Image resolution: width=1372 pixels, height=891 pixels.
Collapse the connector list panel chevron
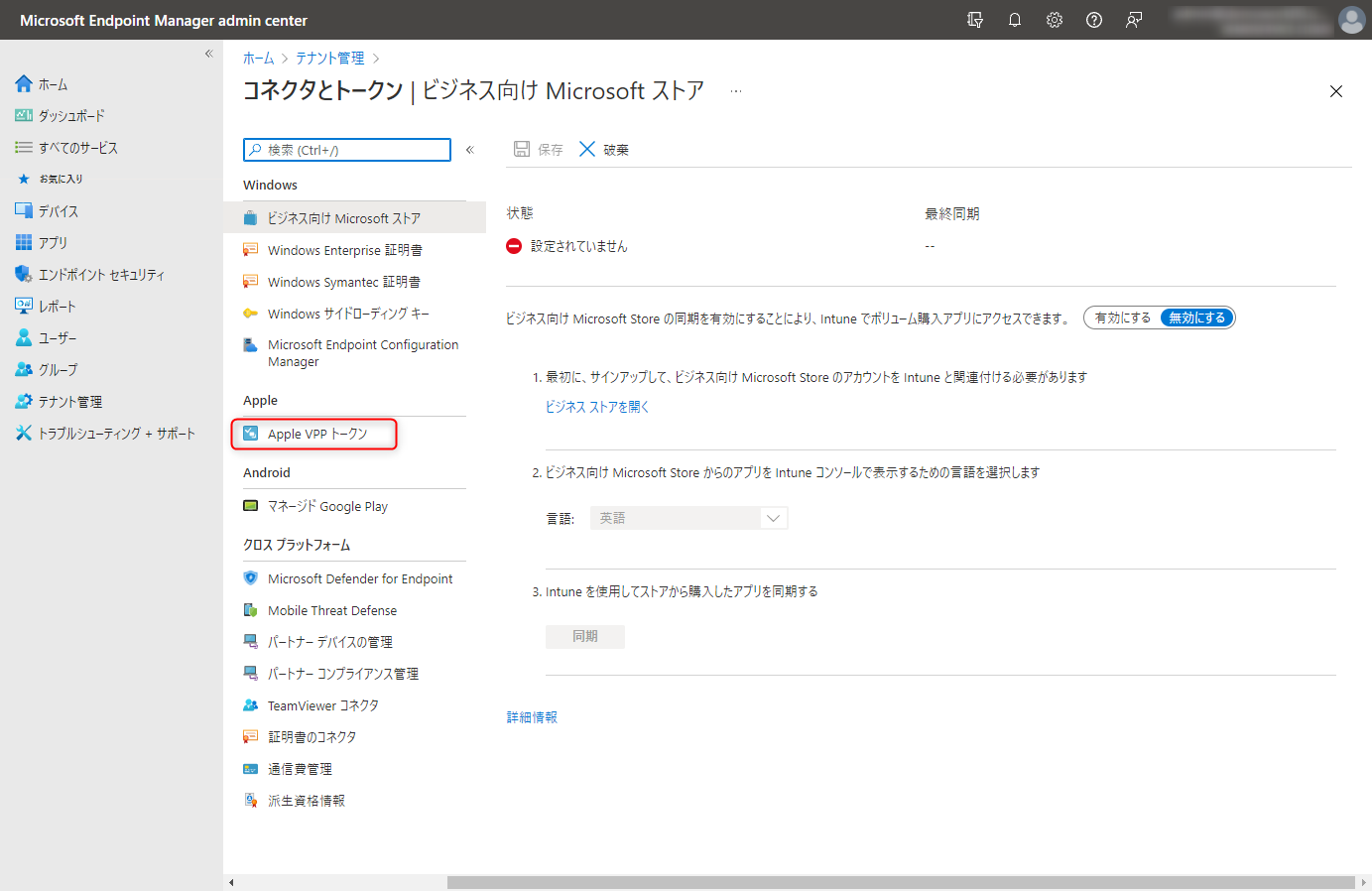[x=469, y=149]
